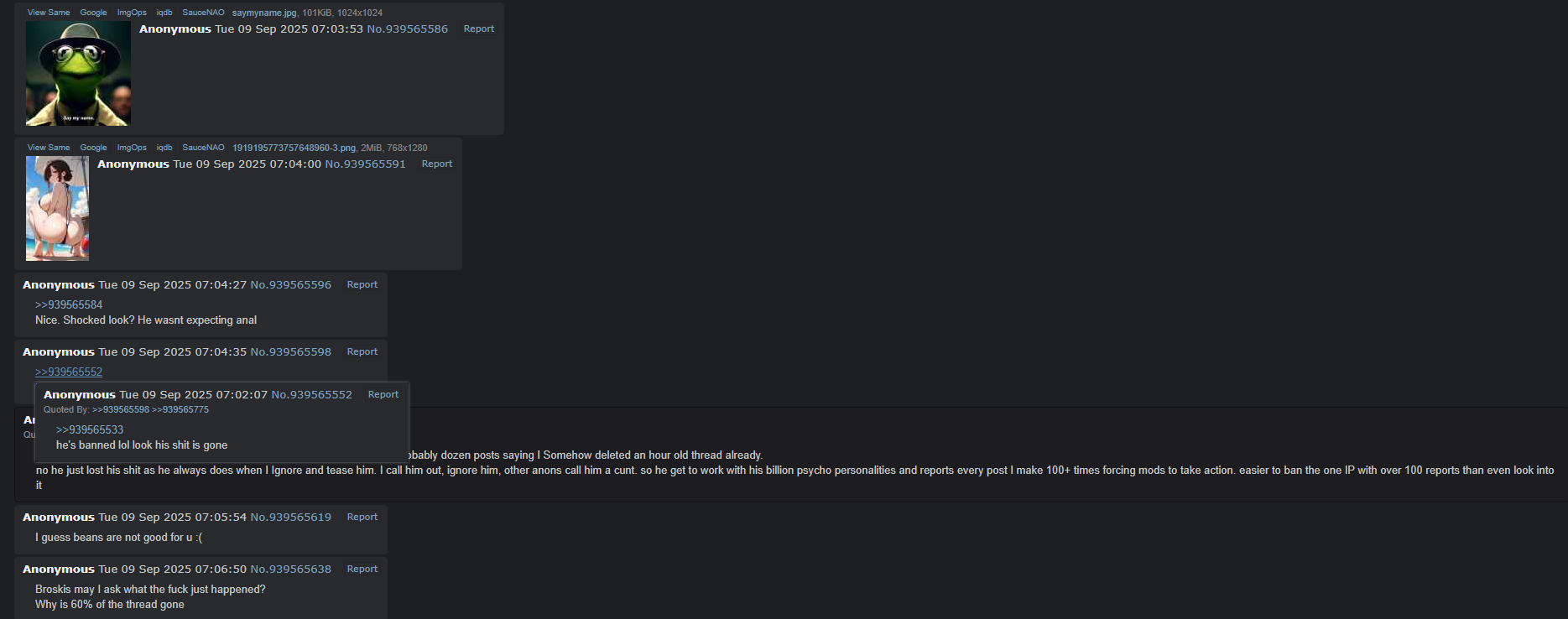Open ImgOps for the png image

pos(132,148)
